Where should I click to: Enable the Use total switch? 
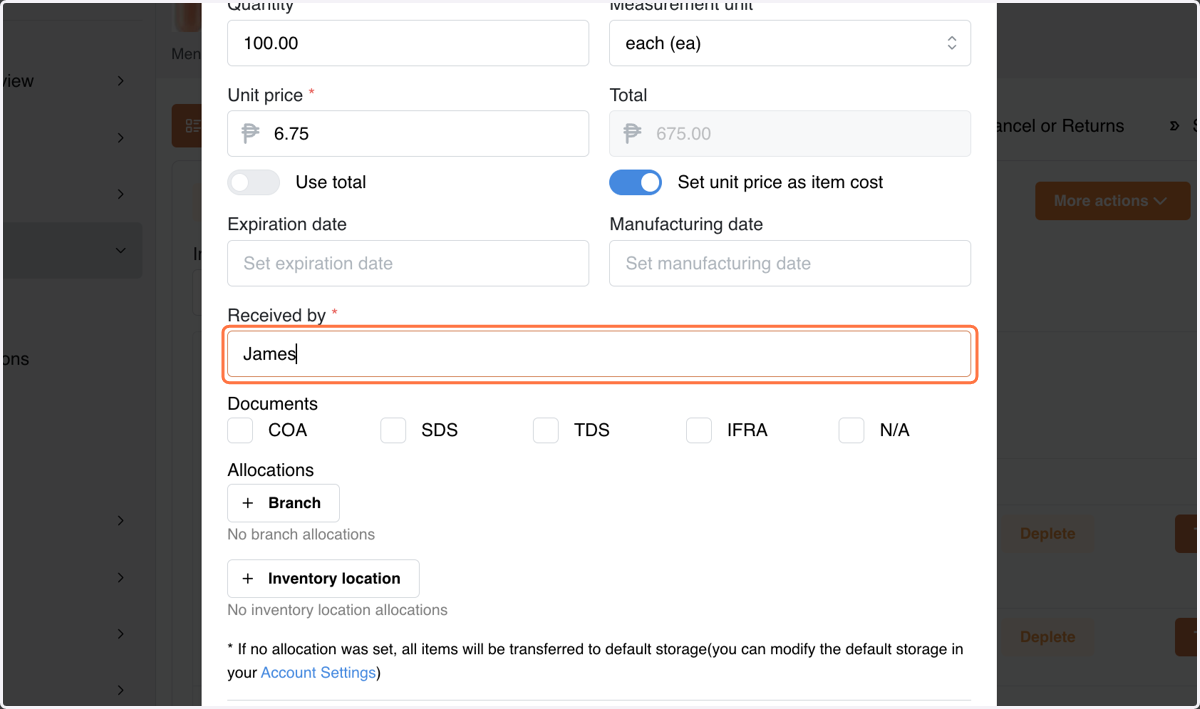click(254, 182)
